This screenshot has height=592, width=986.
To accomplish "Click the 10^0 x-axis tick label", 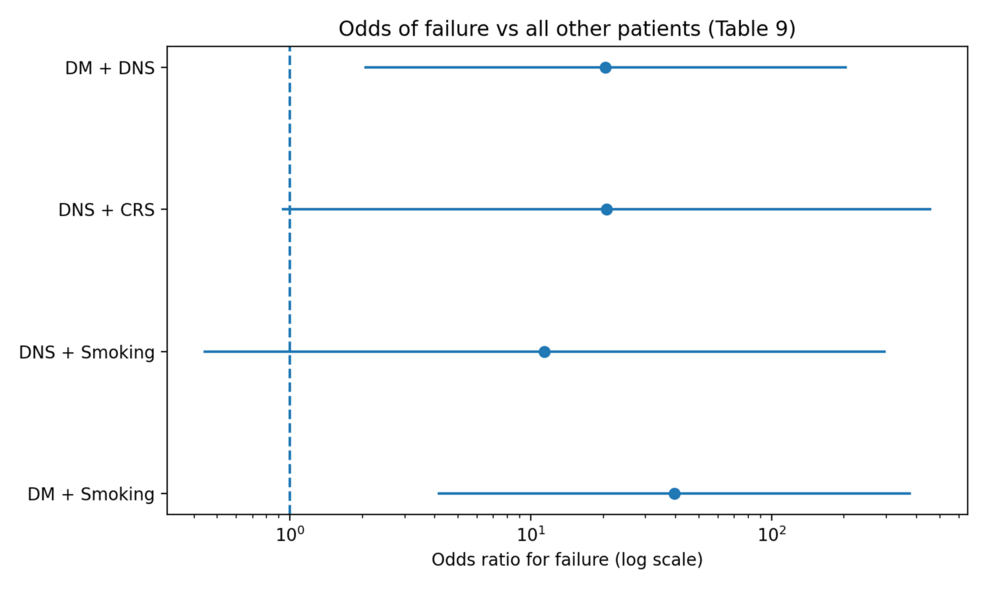I will tap(290, 532).
